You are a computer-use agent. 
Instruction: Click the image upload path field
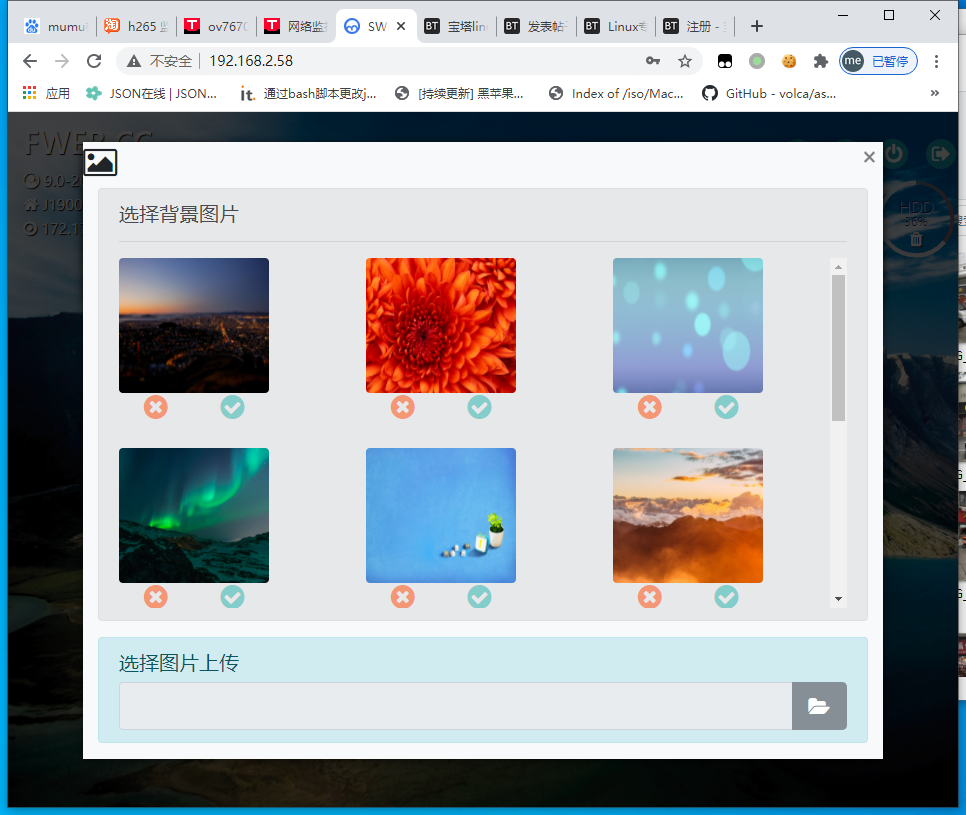[455, 706]
